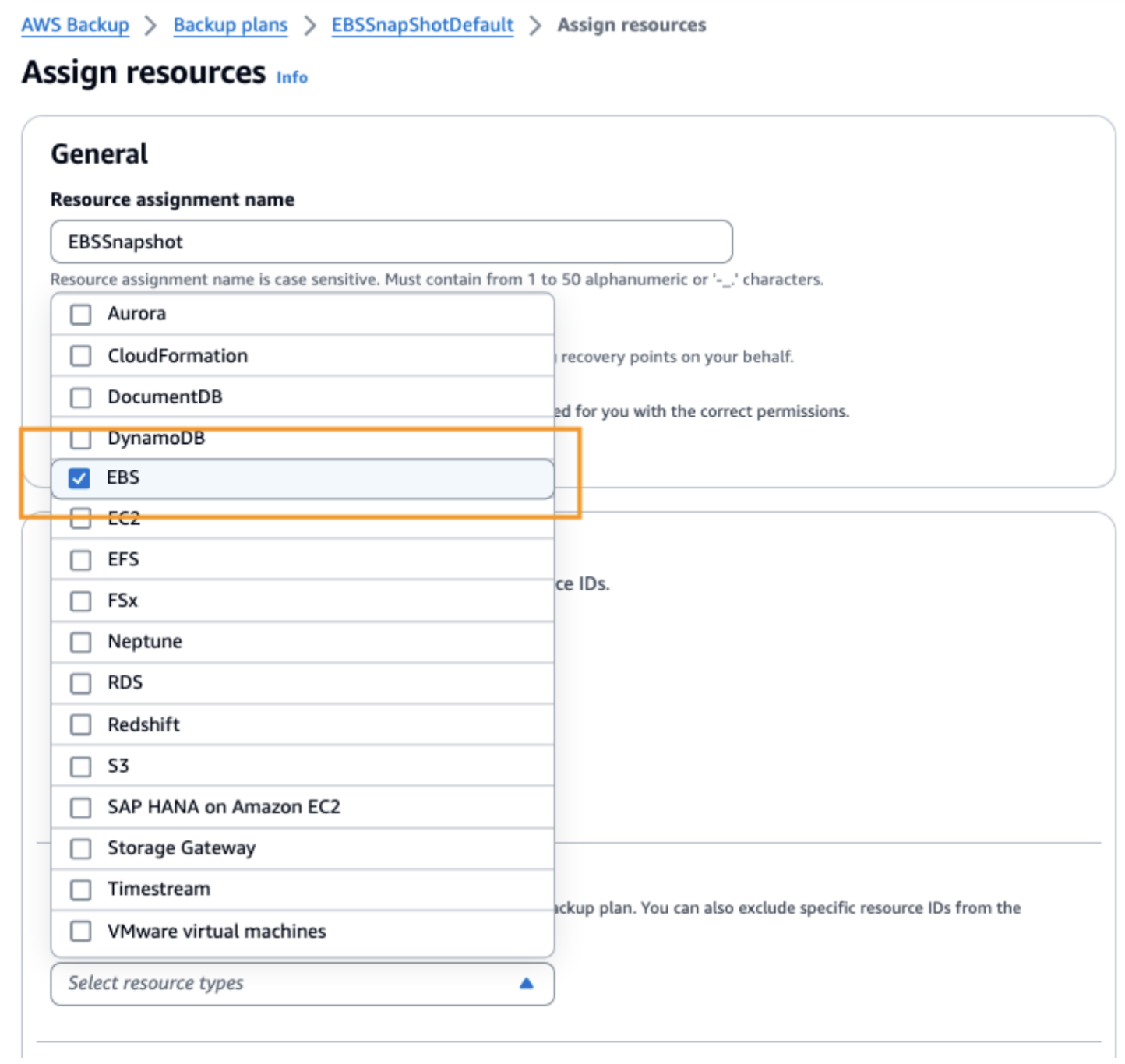Toggle the Neptune checkbox
This screenshot has width=1125, height=1064.
[x=81, y=642]
